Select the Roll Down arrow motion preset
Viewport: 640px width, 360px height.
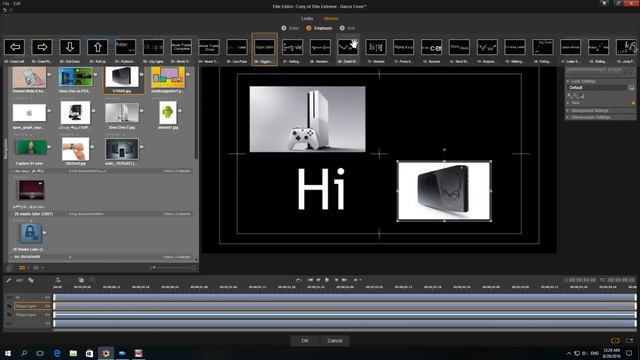(x=70, y=47)
